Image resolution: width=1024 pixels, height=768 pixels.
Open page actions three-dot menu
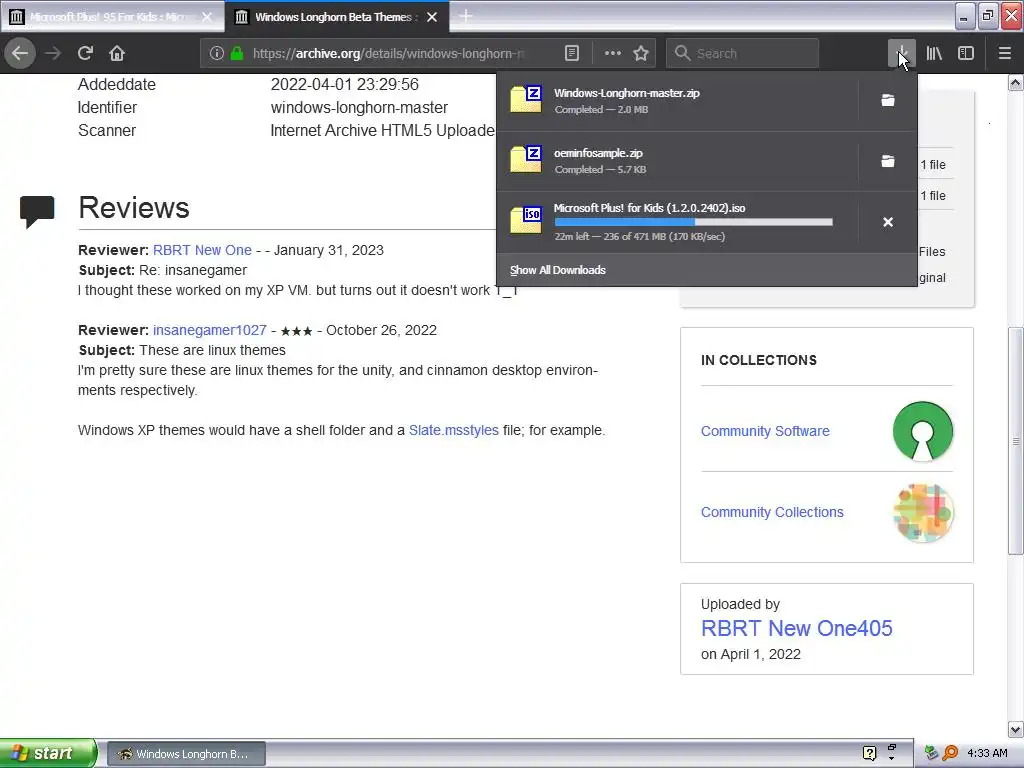pos(613,54)
